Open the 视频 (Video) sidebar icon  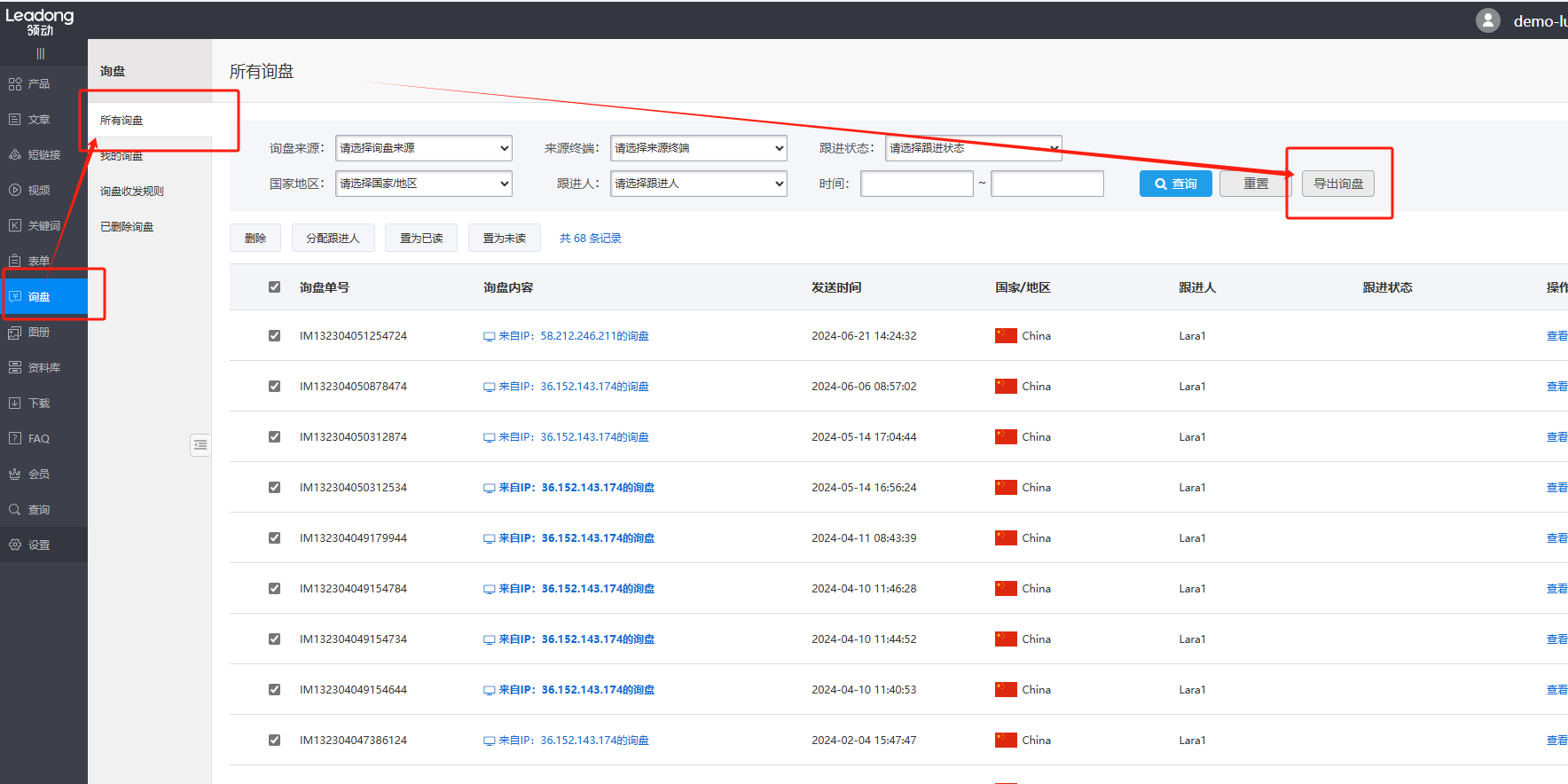pos(15,190)
